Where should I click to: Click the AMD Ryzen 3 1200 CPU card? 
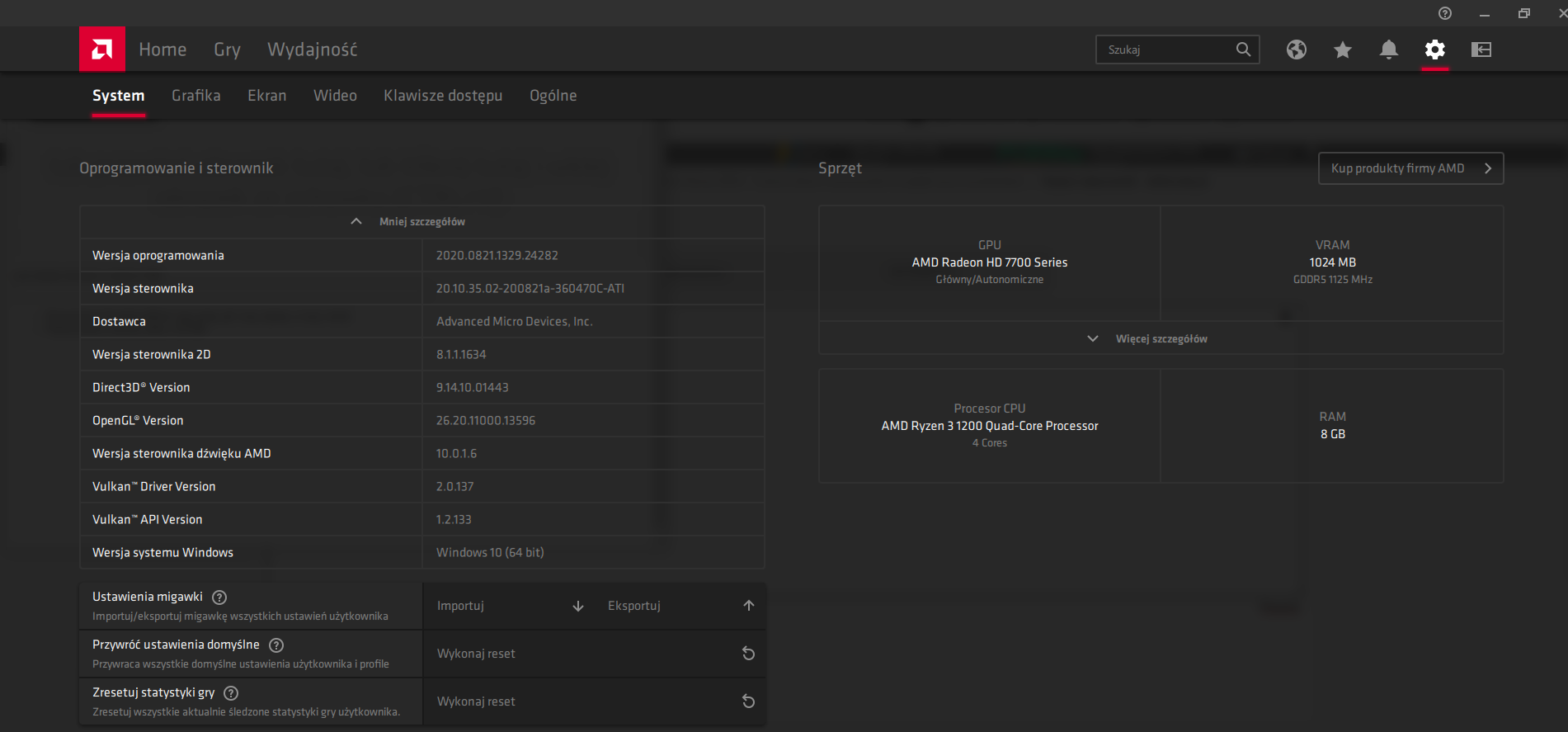point(990,426)
